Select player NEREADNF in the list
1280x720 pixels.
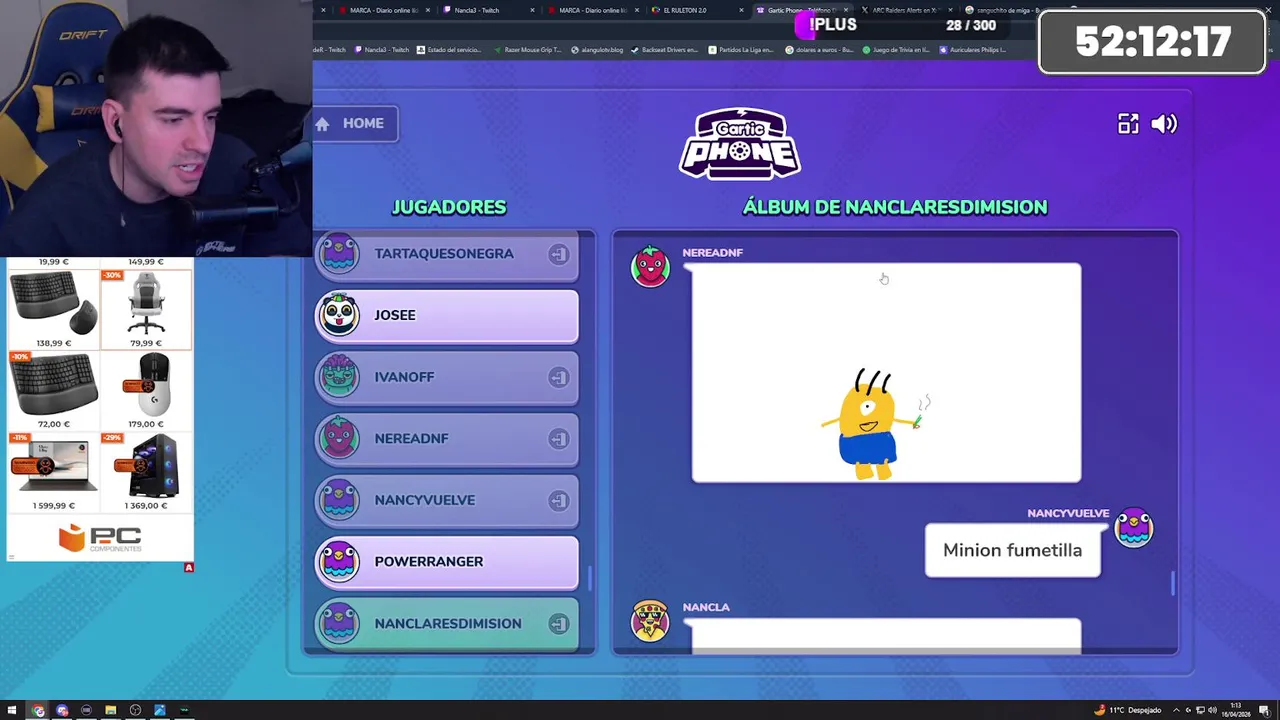447,439
